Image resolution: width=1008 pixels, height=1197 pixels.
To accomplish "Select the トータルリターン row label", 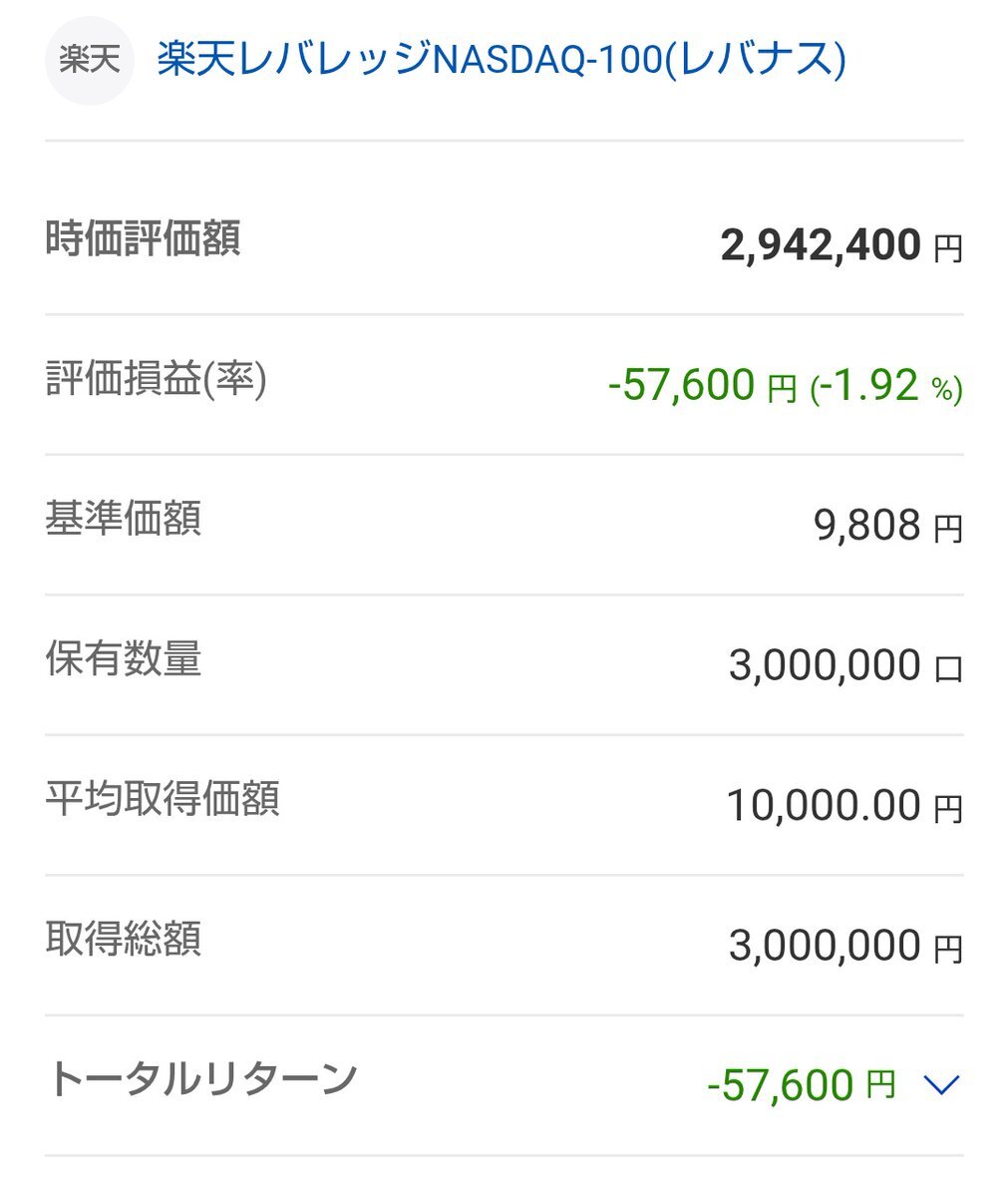I will [201, 1078].
